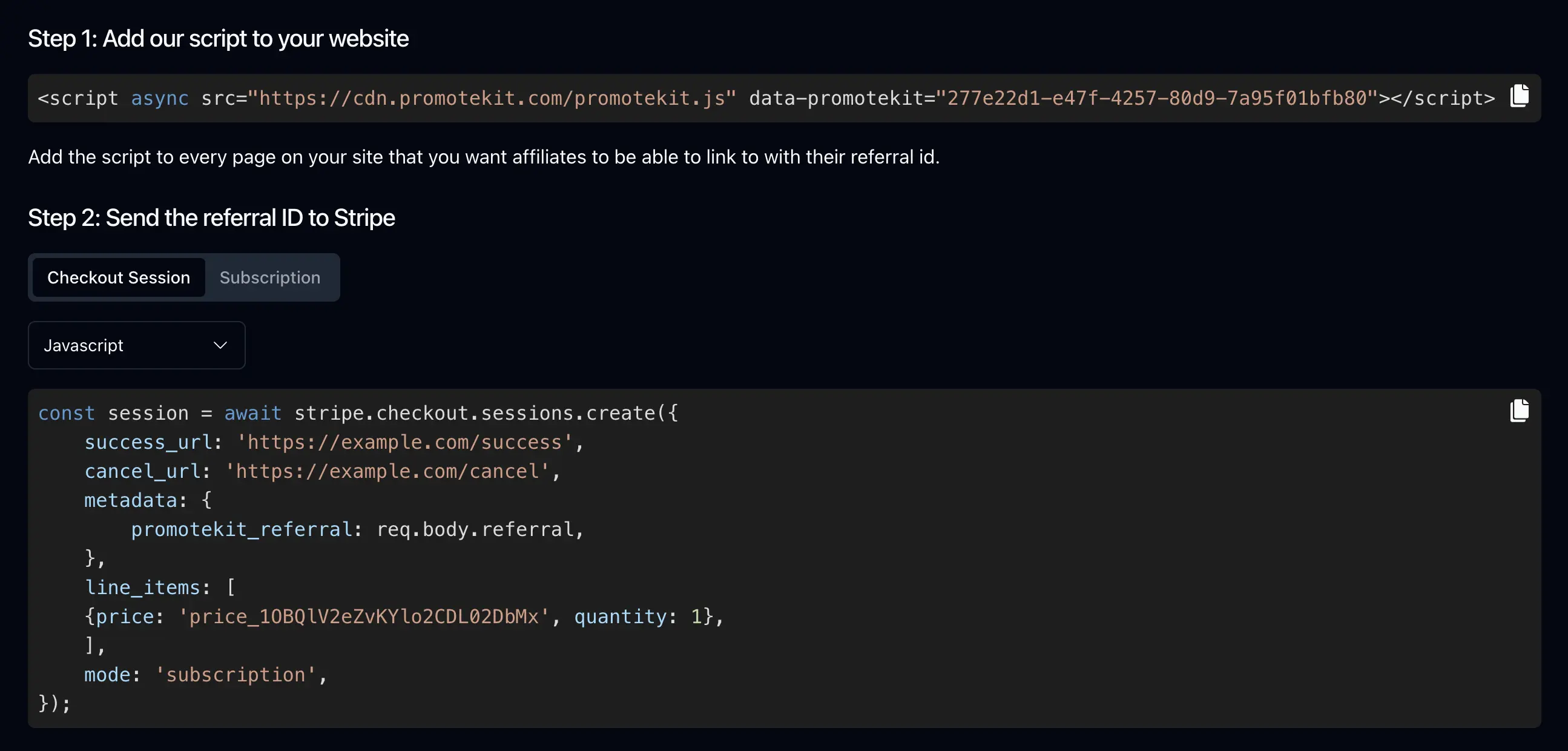This screenshot has width=1568, height=751.
Task: Click the price ID string in line_items
Action: pyautogui.click(x=363, y=617)
